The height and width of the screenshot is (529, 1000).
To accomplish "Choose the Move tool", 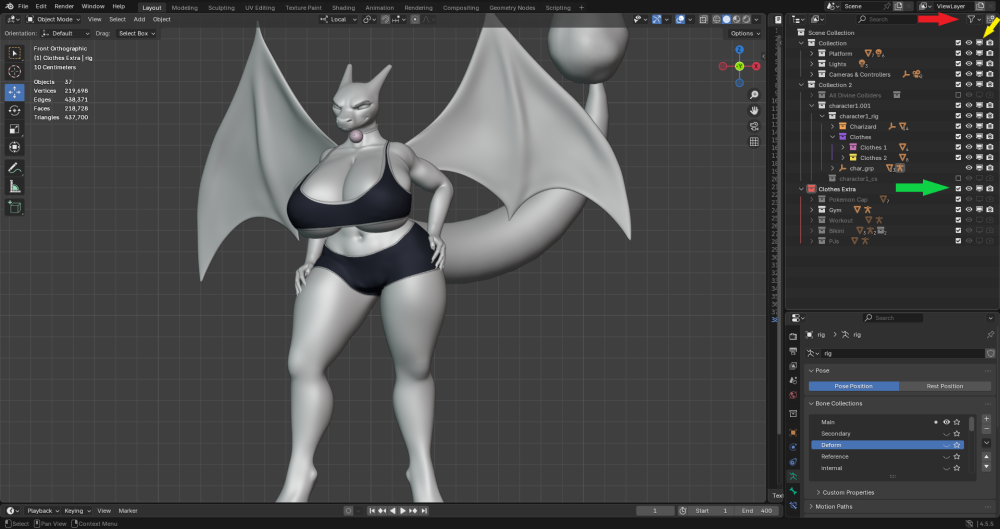I will click(15, 92).
